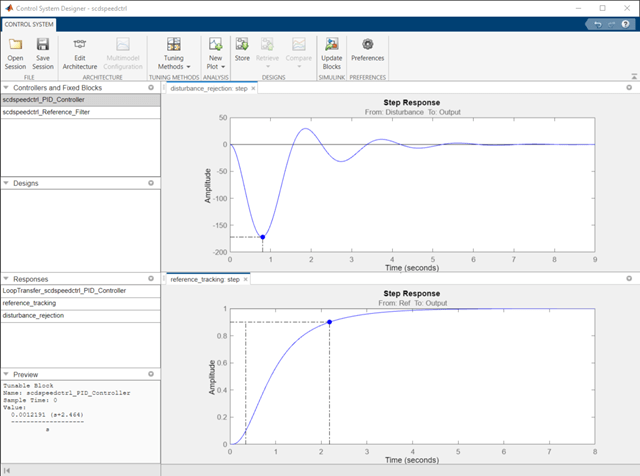Open Preferences gear icon

tap(367, 44)
